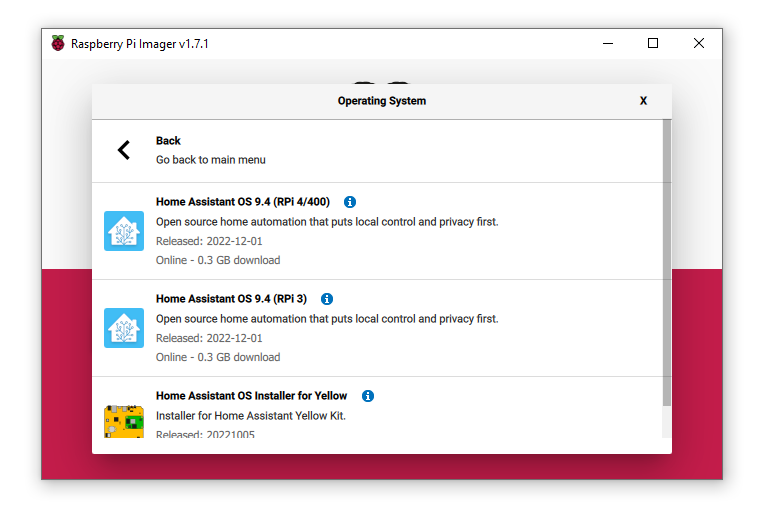
Task: Close the Raspberry Pi Imager window
Action: (698, 43)
